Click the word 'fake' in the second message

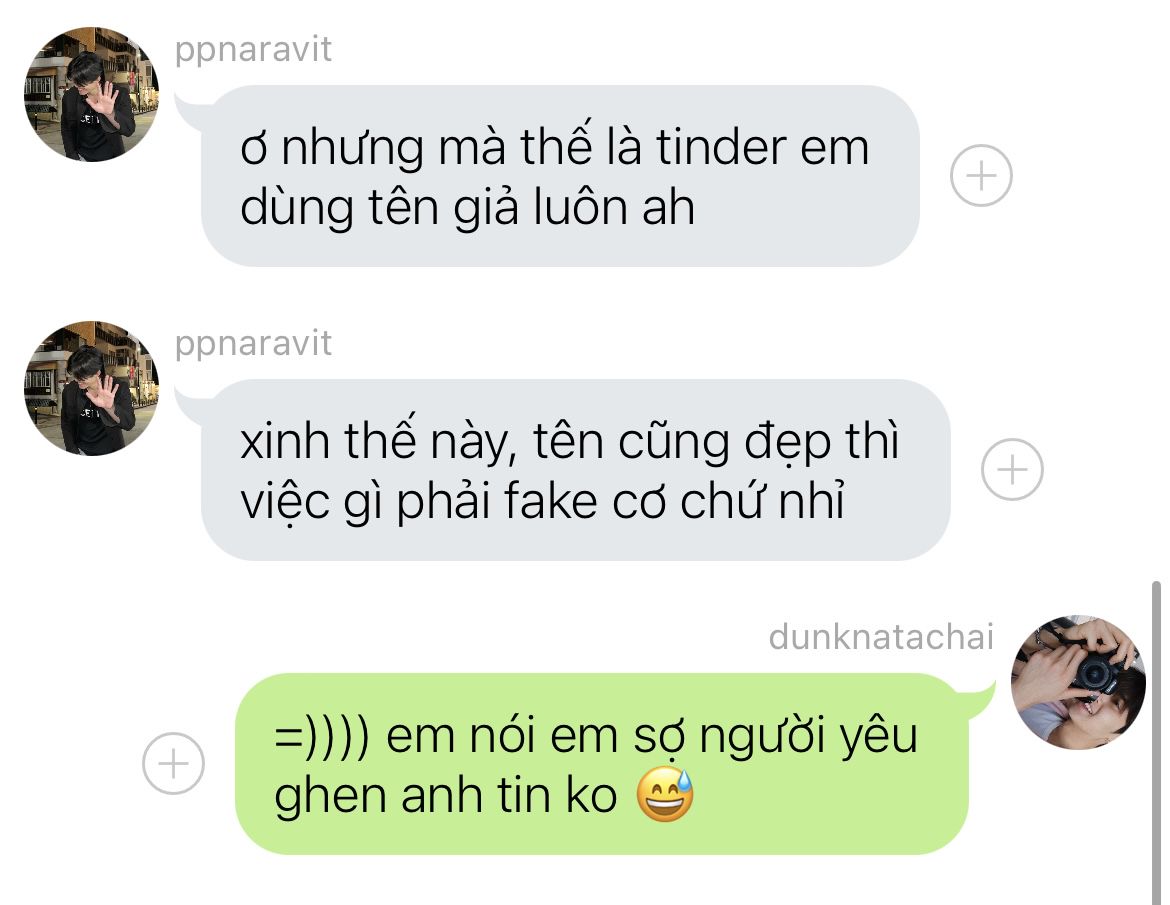click(551, 500)
